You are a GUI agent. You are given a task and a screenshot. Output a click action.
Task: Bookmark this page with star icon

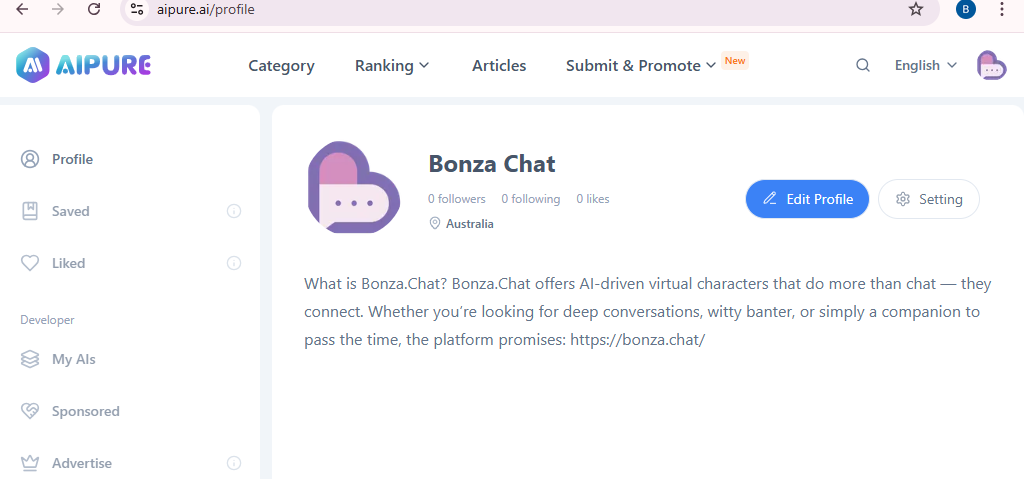pyautogui.click(x=915, y=9)
